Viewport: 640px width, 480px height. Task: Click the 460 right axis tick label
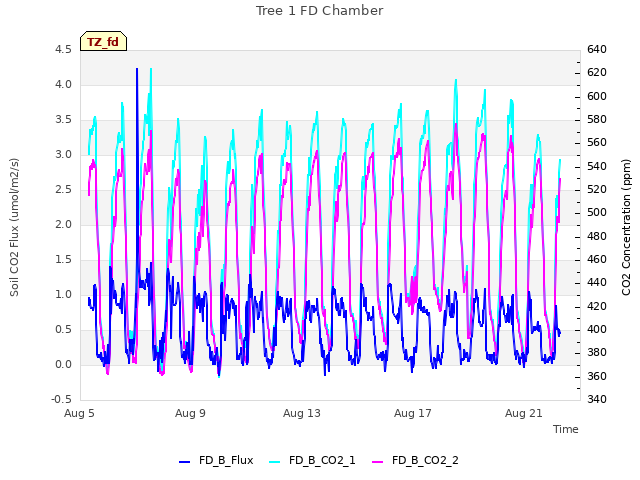[597, 260]
